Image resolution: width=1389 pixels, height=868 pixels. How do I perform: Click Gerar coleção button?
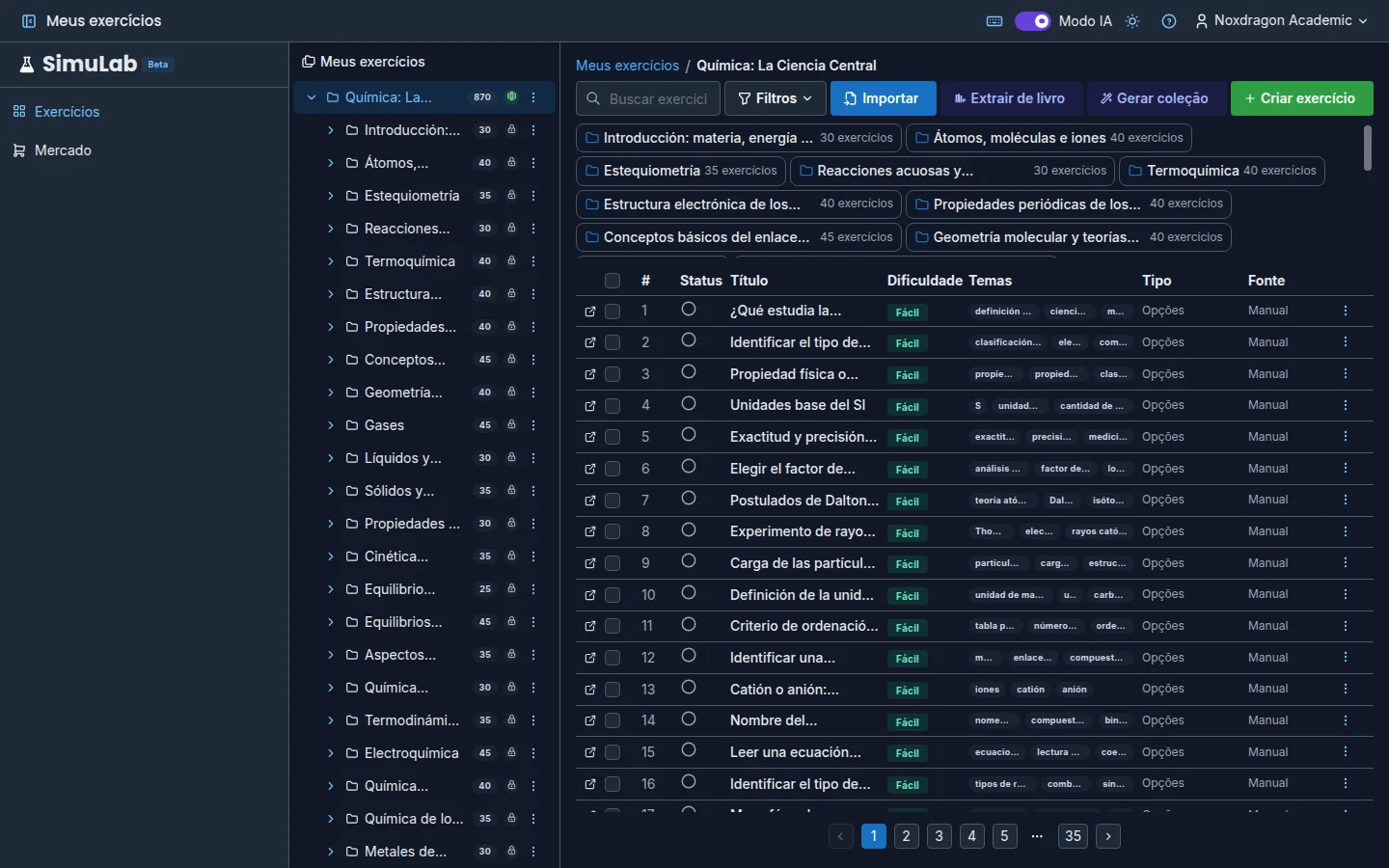click(x=1156, y=98)
